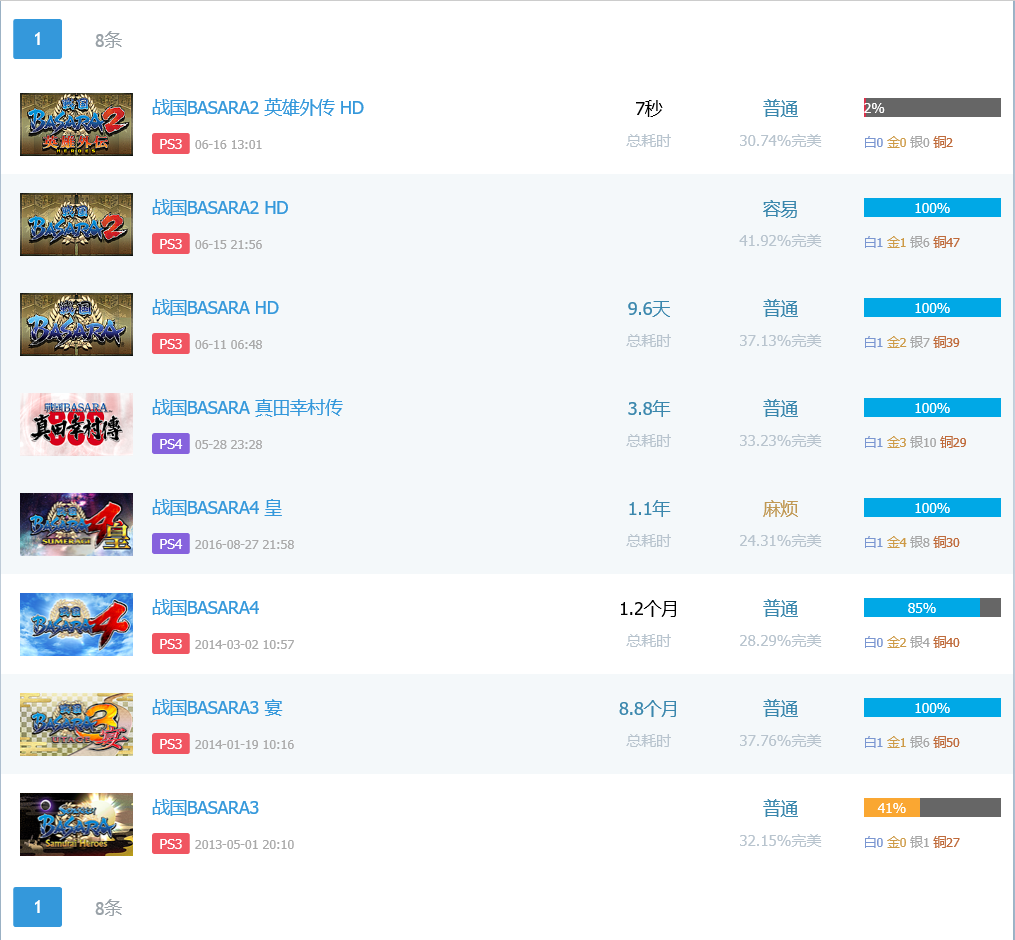Open the 战国BASARA2 英雄外传 HD cover thumbnail

pyautogui.click(x=76, y=124)
